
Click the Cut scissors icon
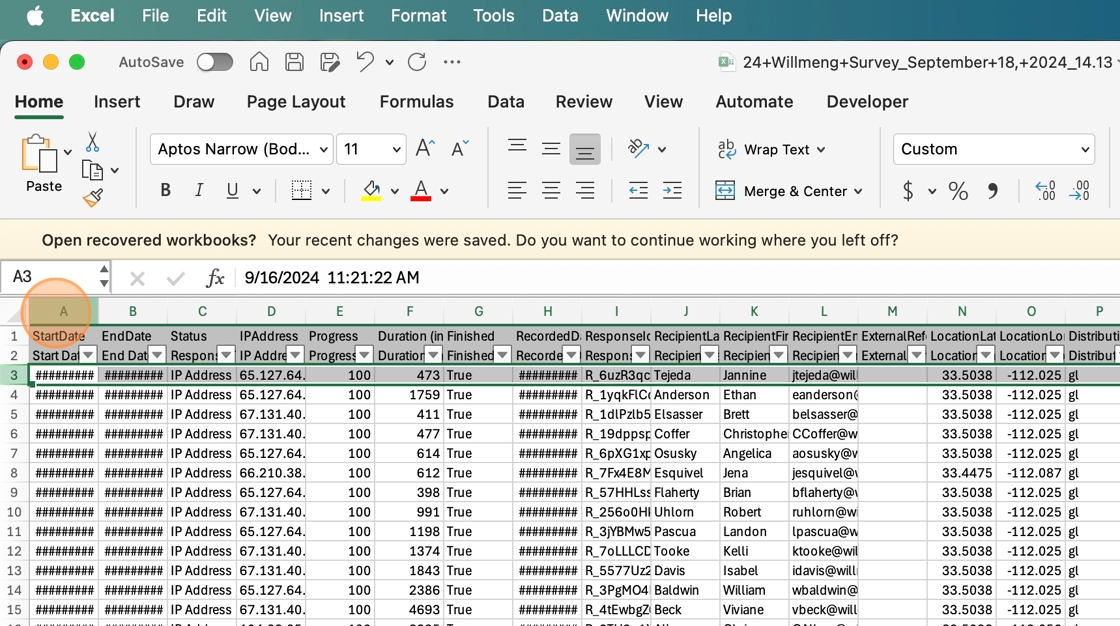pyautogui.click(x=92, y=143)
